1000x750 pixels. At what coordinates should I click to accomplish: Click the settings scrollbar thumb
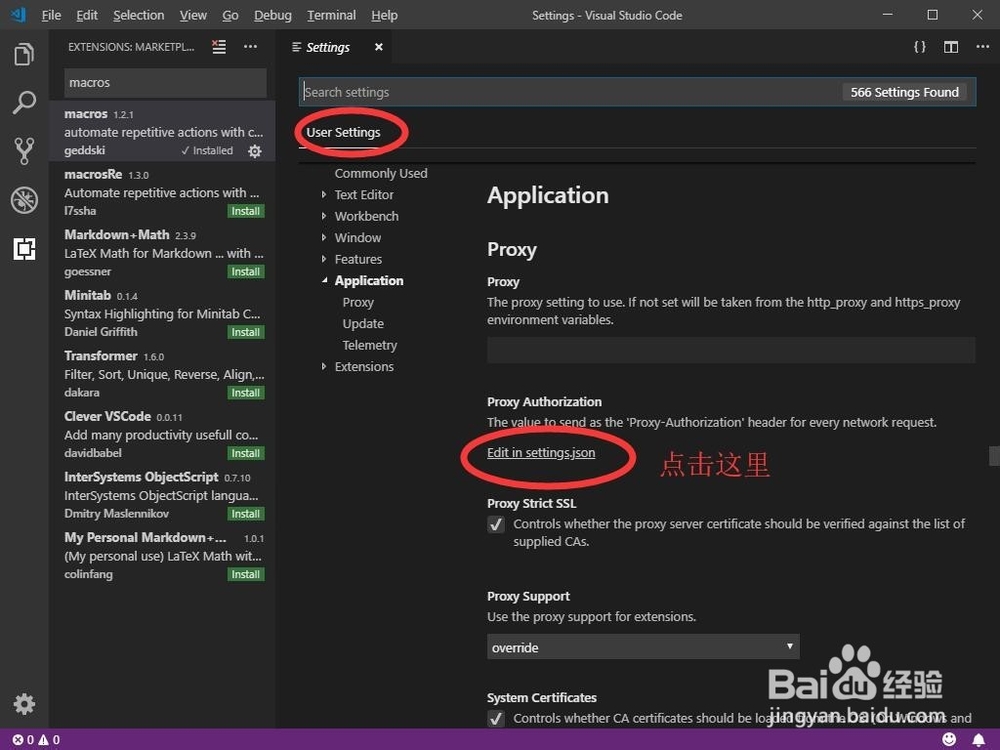pos(994,456)
